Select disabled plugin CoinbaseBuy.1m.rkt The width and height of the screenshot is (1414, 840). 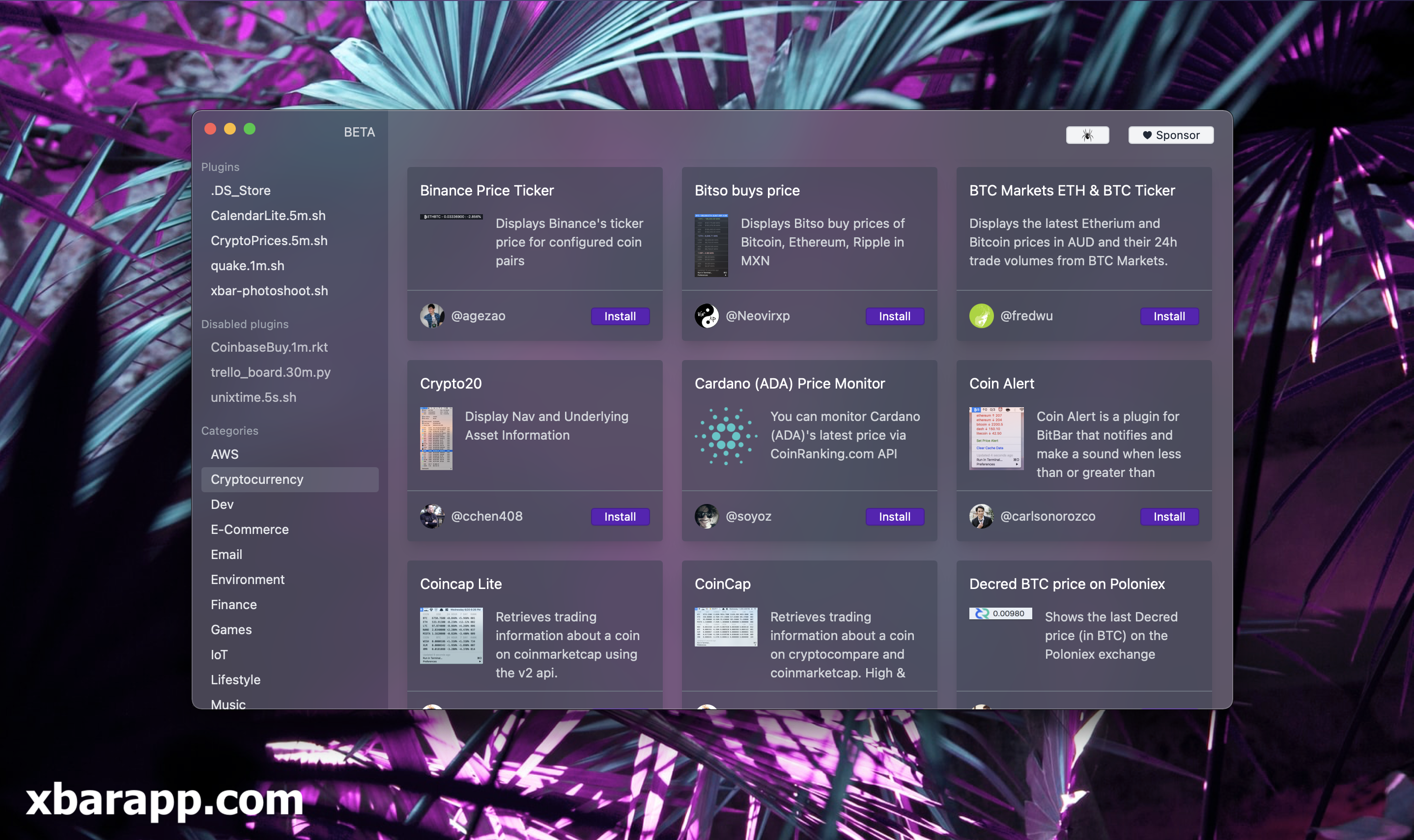click(x=290, y=347)
